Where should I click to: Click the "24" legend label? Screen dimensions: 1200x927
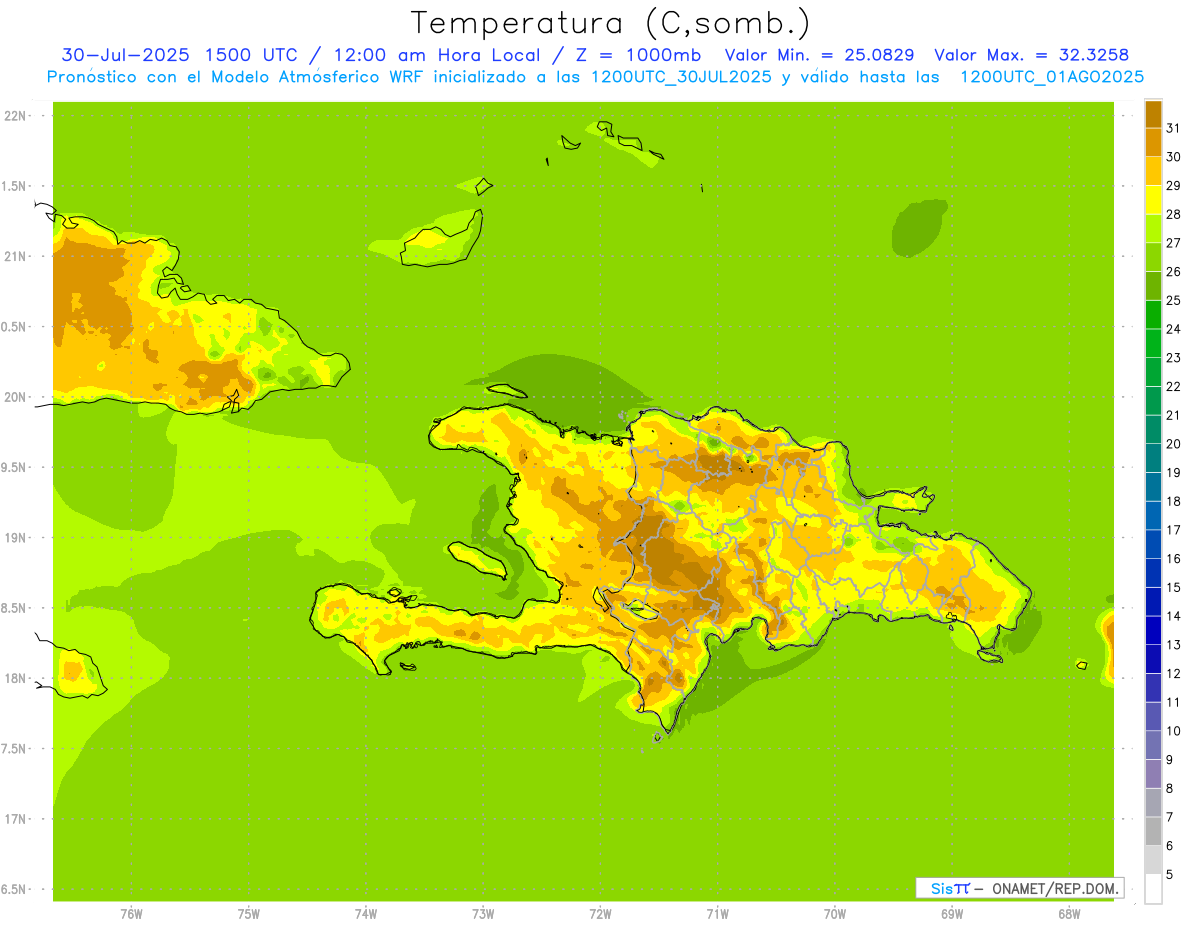[1173, 329]
